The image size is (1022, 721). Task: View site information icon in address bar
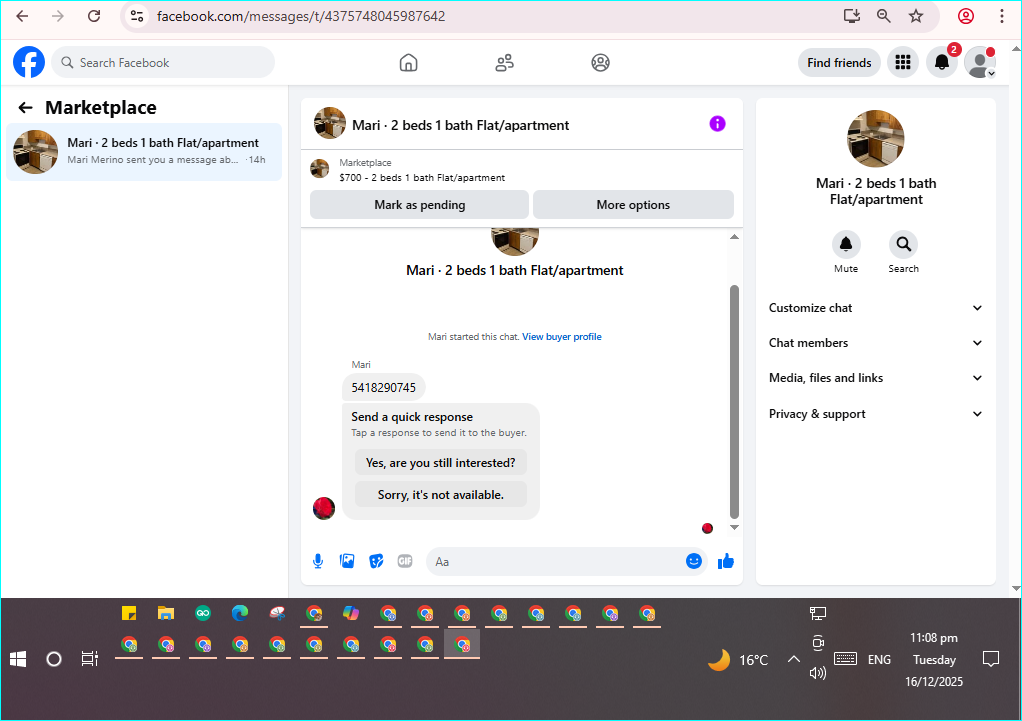point(137,16)
